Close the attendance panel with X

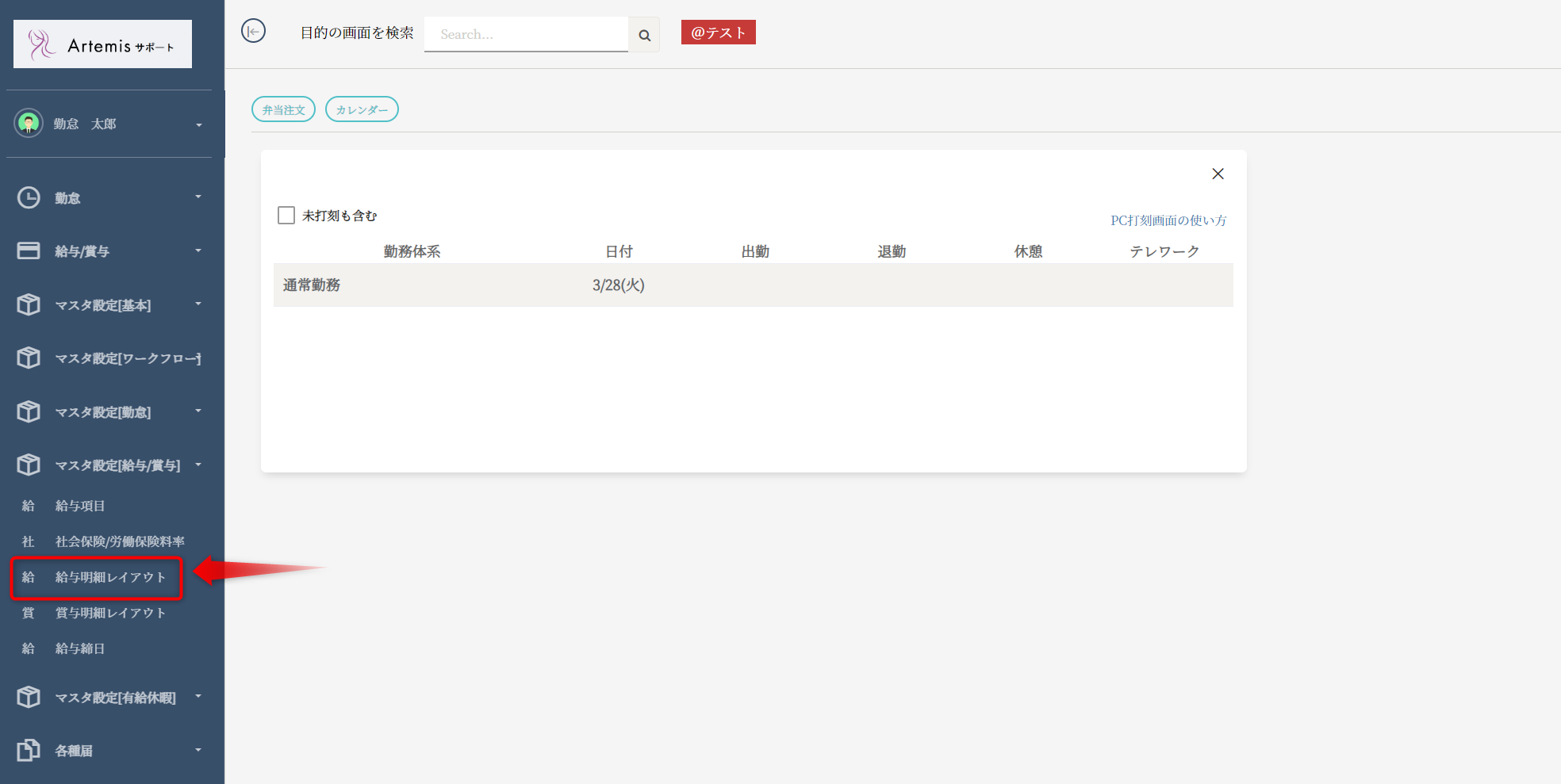[1218, 174]
